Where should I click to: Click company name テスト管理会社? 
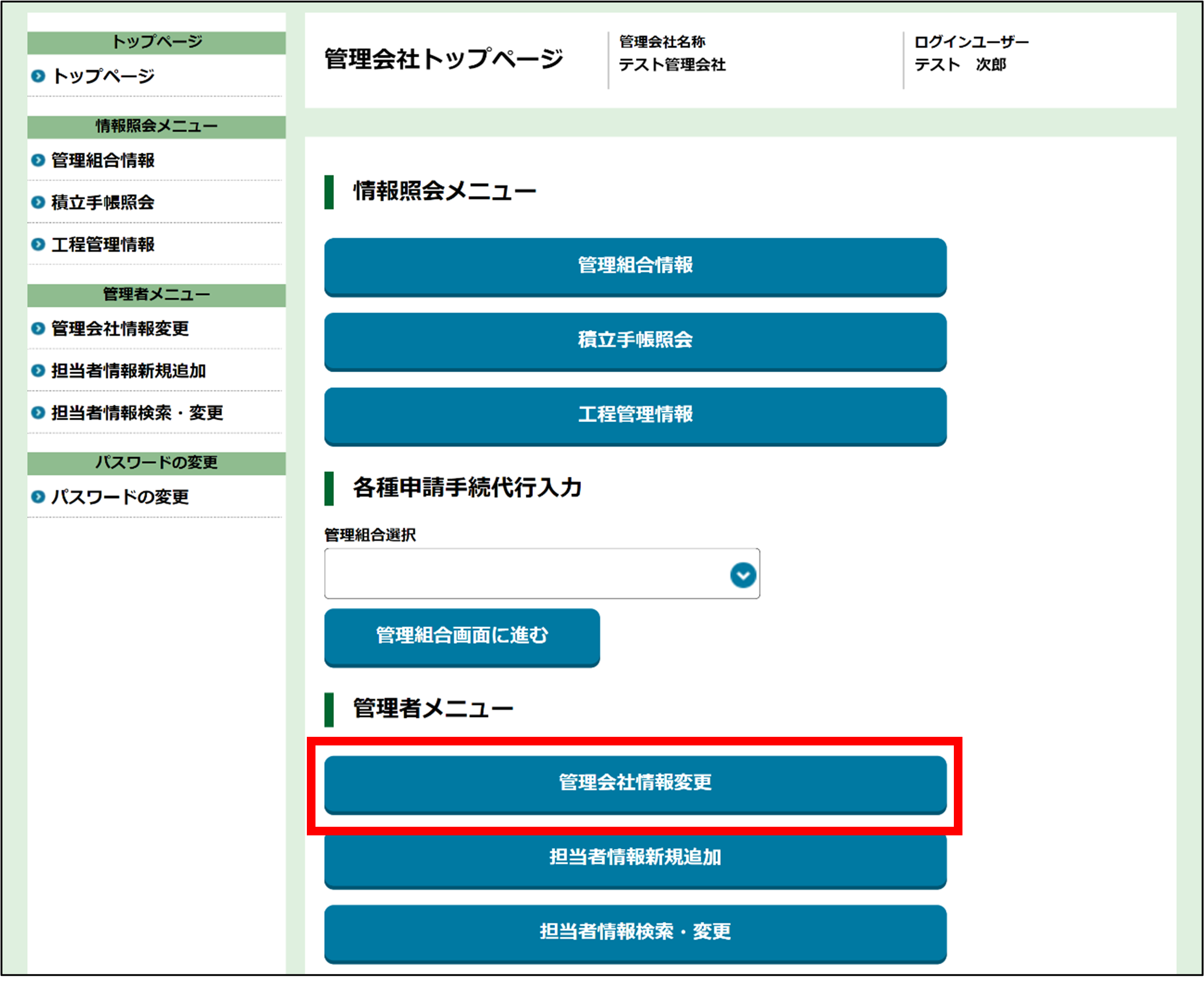[x=672, y=65]
